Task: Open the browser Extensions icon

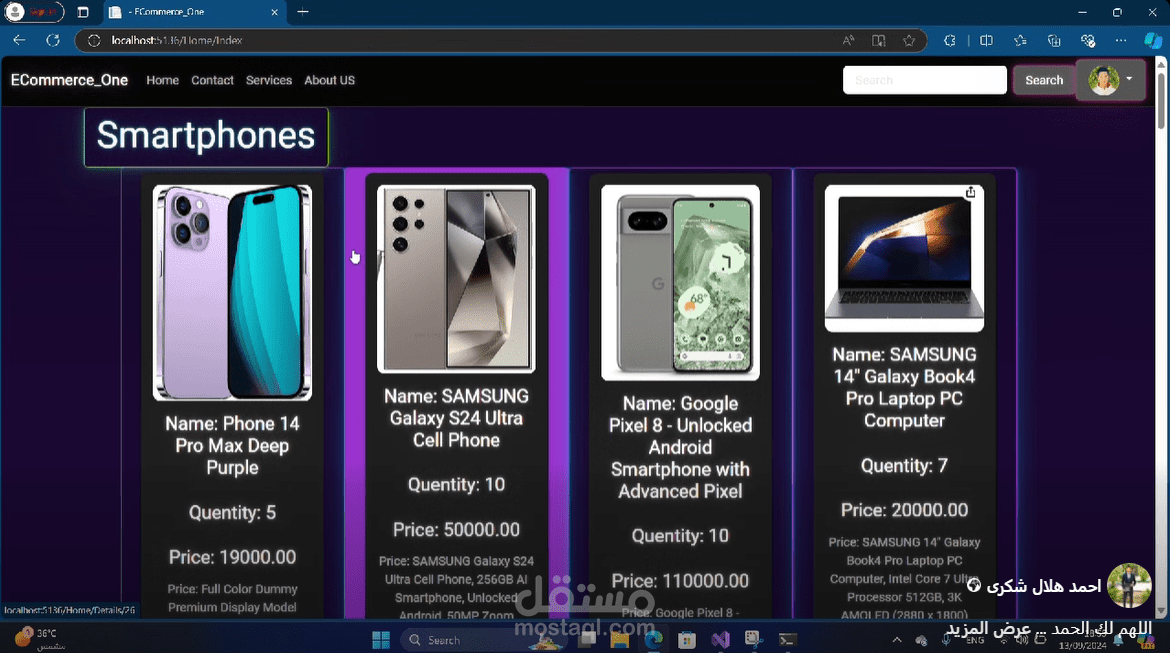Action: coord(949,40)
